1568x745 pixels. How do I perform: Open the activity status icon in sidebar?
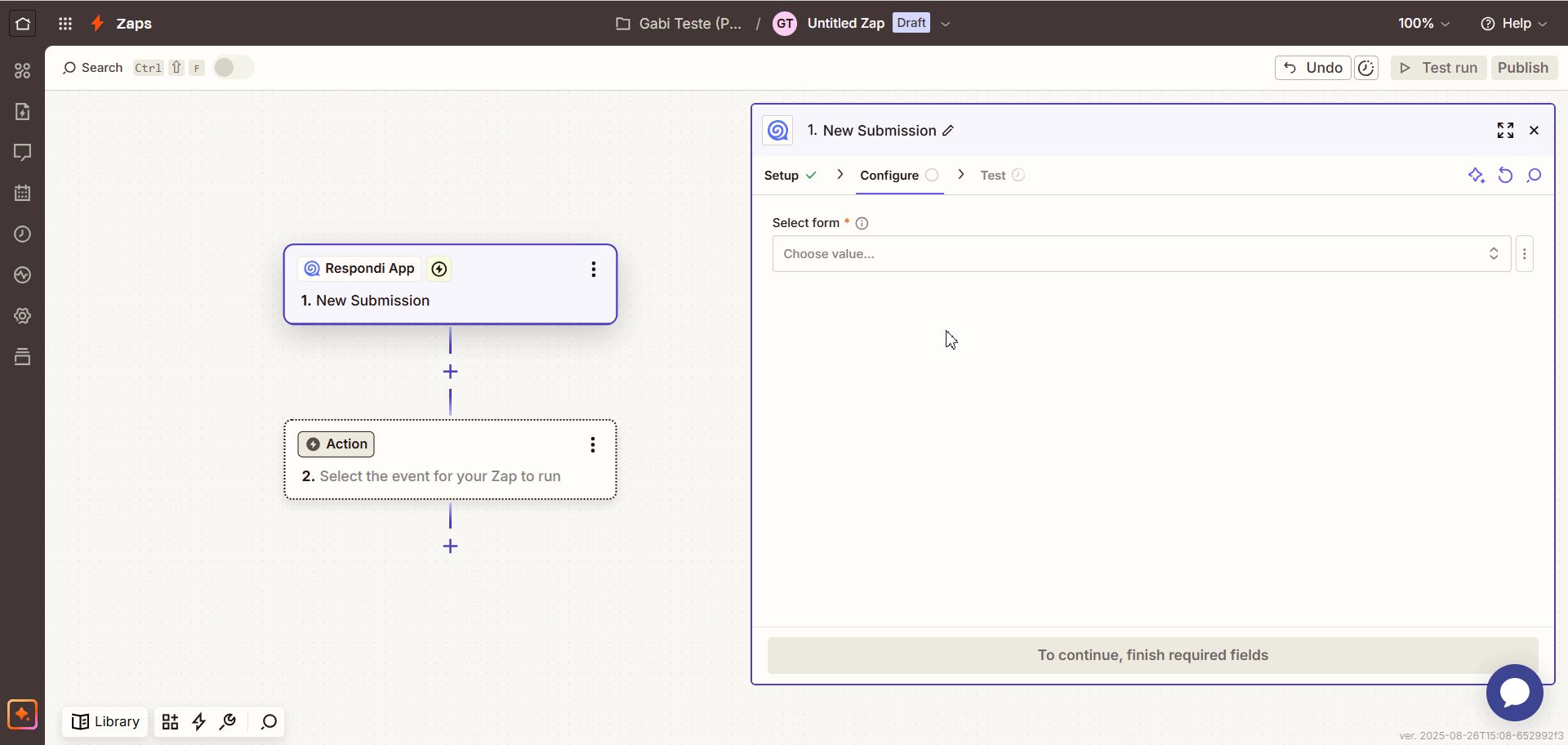click(23, 275)
